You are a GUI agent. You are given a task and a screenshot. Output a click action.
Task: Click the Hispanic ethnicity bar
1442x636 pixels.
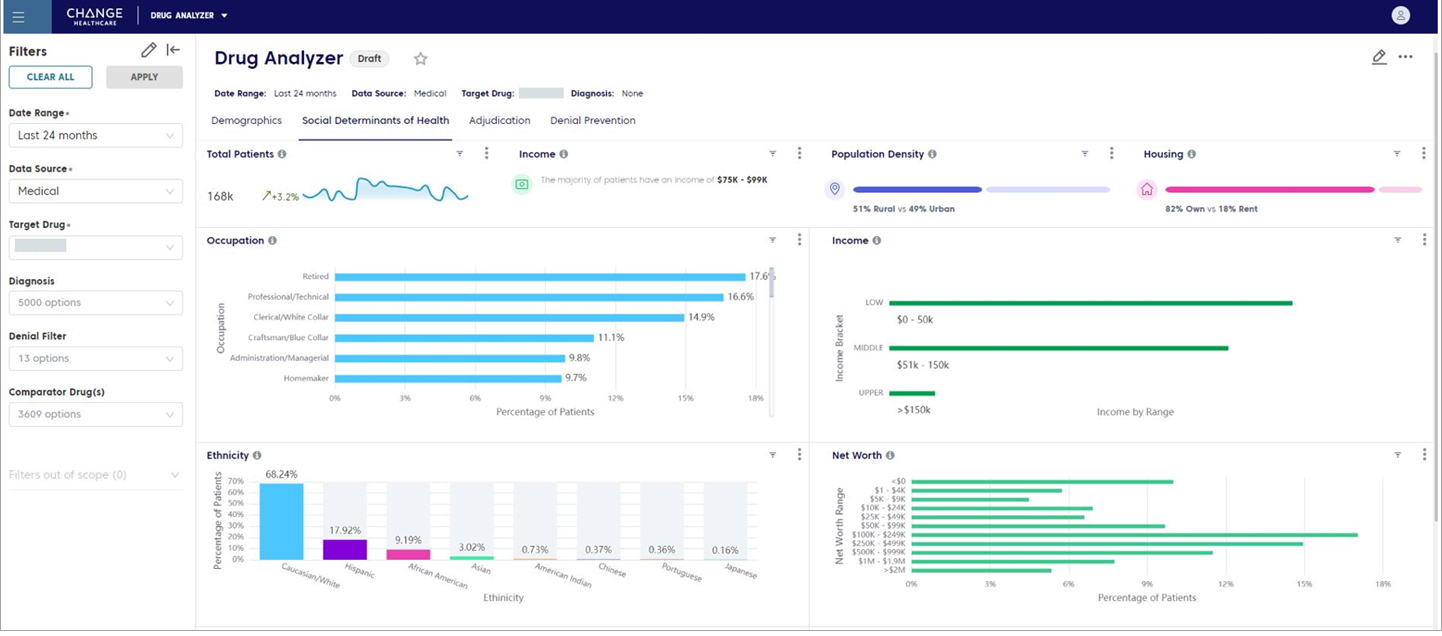click(345, 549)
